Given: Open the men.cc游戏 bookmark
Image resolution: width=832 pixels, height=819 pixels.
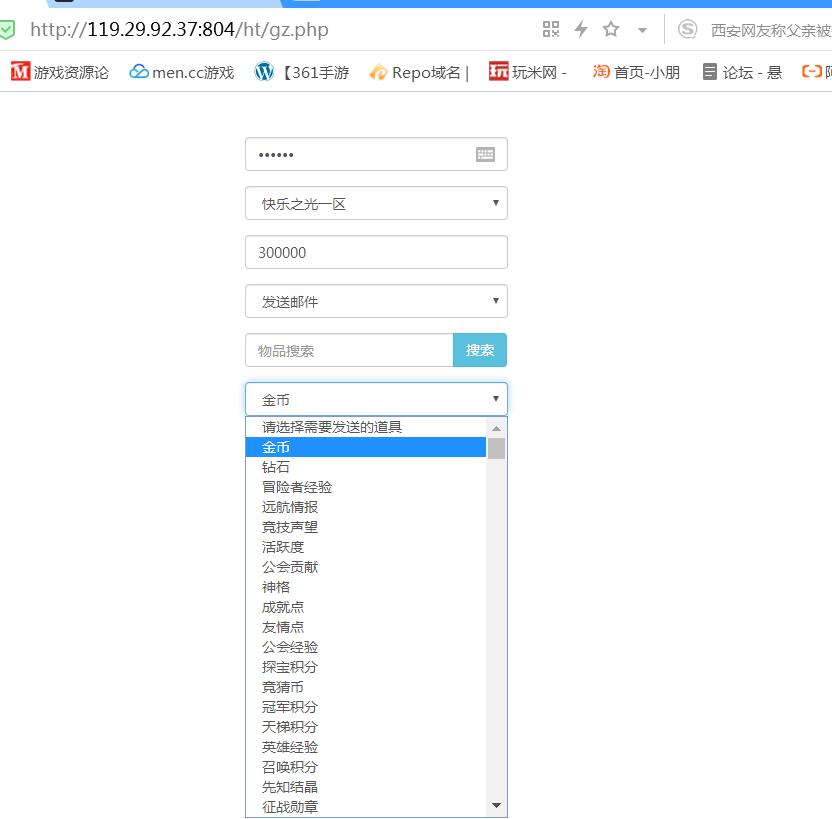Looking at the screenshot, I should [182, 72].
